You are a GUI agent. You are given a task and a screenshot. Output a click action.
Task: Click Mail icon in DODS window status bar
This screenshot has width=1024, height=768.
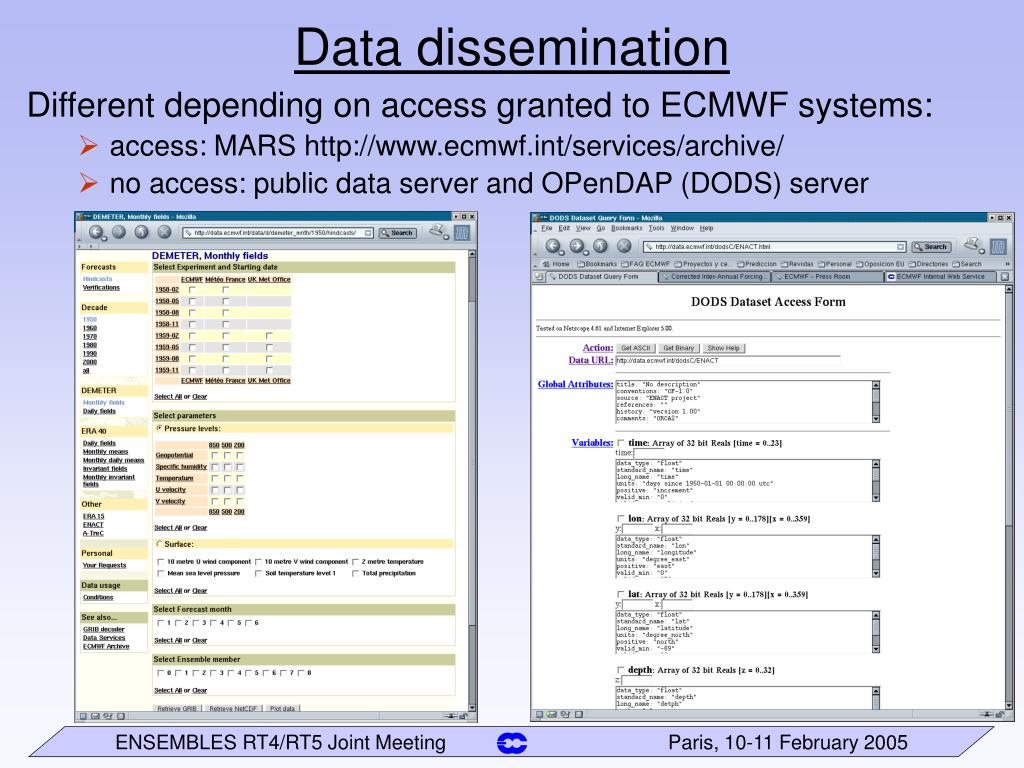pos(552,714)
